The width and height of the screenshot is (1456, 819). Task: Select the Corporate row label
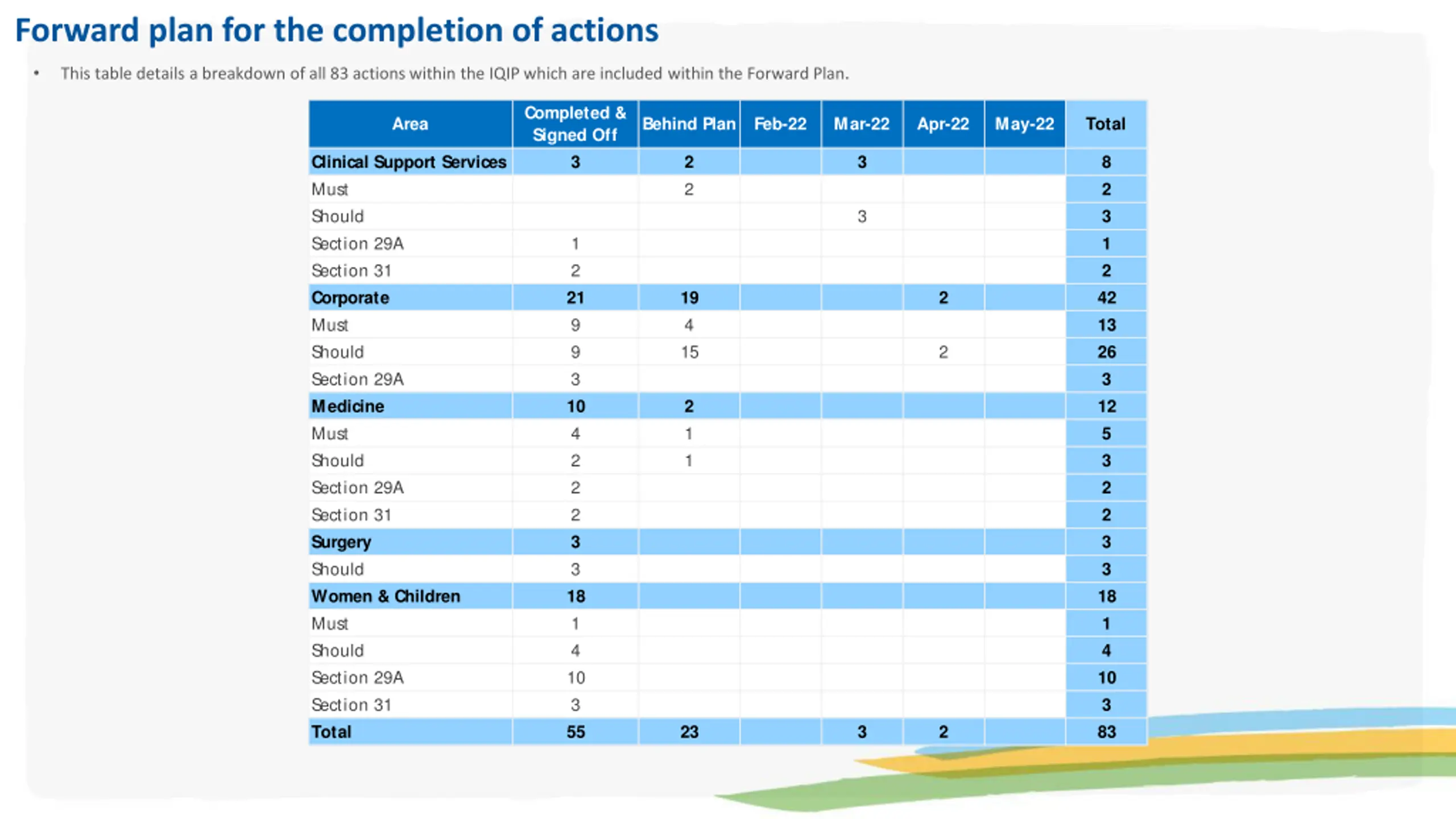[350, 297]
